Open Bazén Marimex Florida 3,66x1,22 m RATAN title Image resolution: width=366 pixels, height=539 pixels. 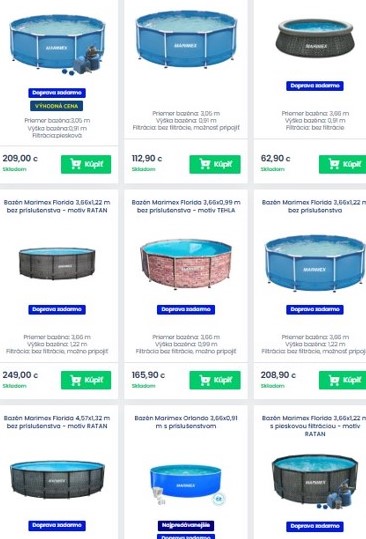57,206
